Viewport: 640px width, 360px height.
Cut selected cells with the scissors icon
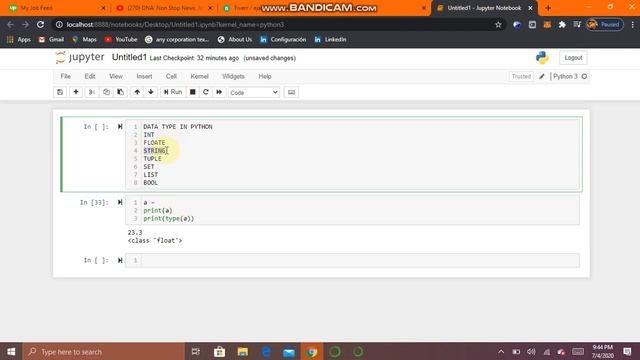point(92,92)
